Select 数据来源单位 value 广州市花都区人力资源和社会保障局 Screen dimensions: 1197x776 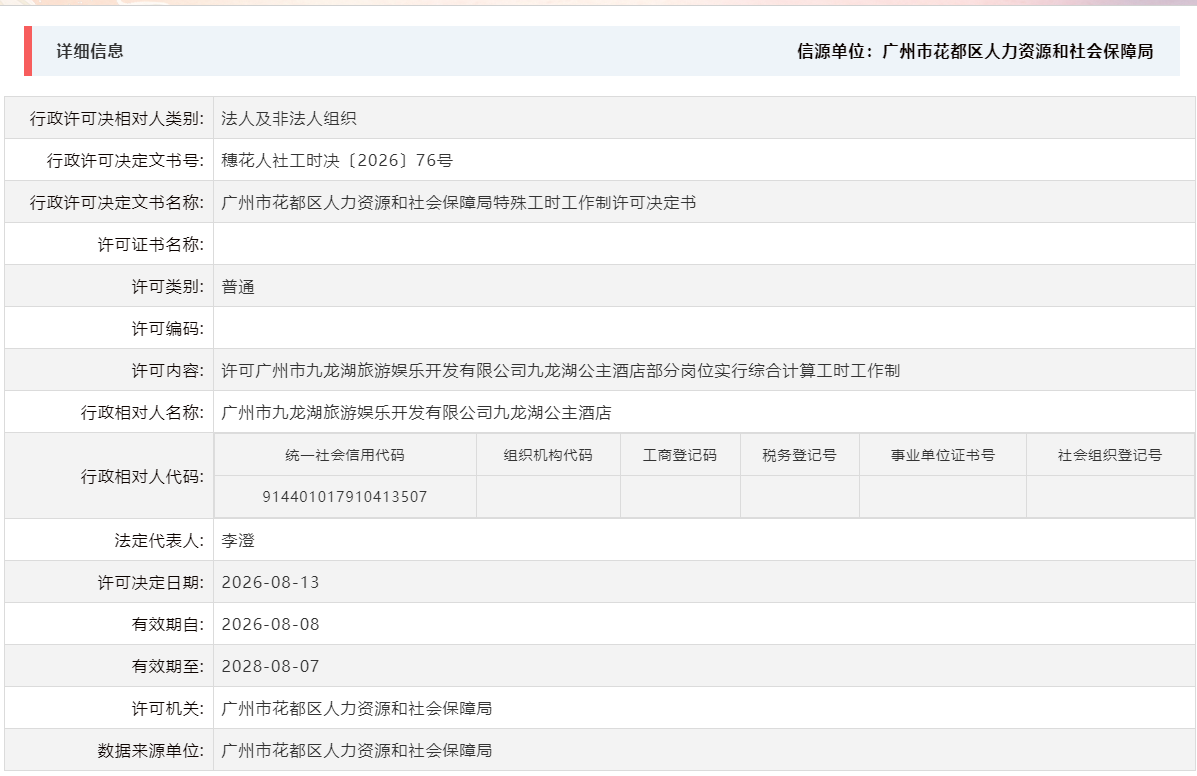click(357, 750)
